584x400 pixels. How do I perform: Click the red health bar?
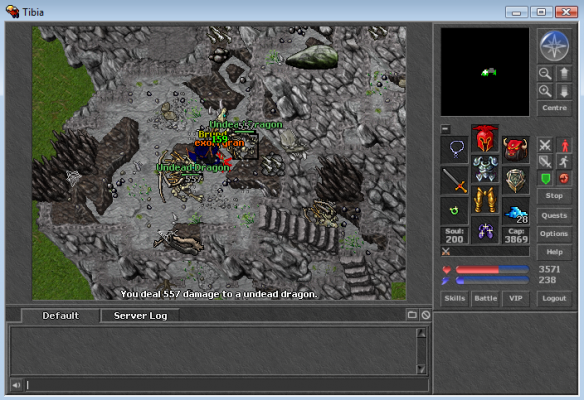(x=492, y=270)
